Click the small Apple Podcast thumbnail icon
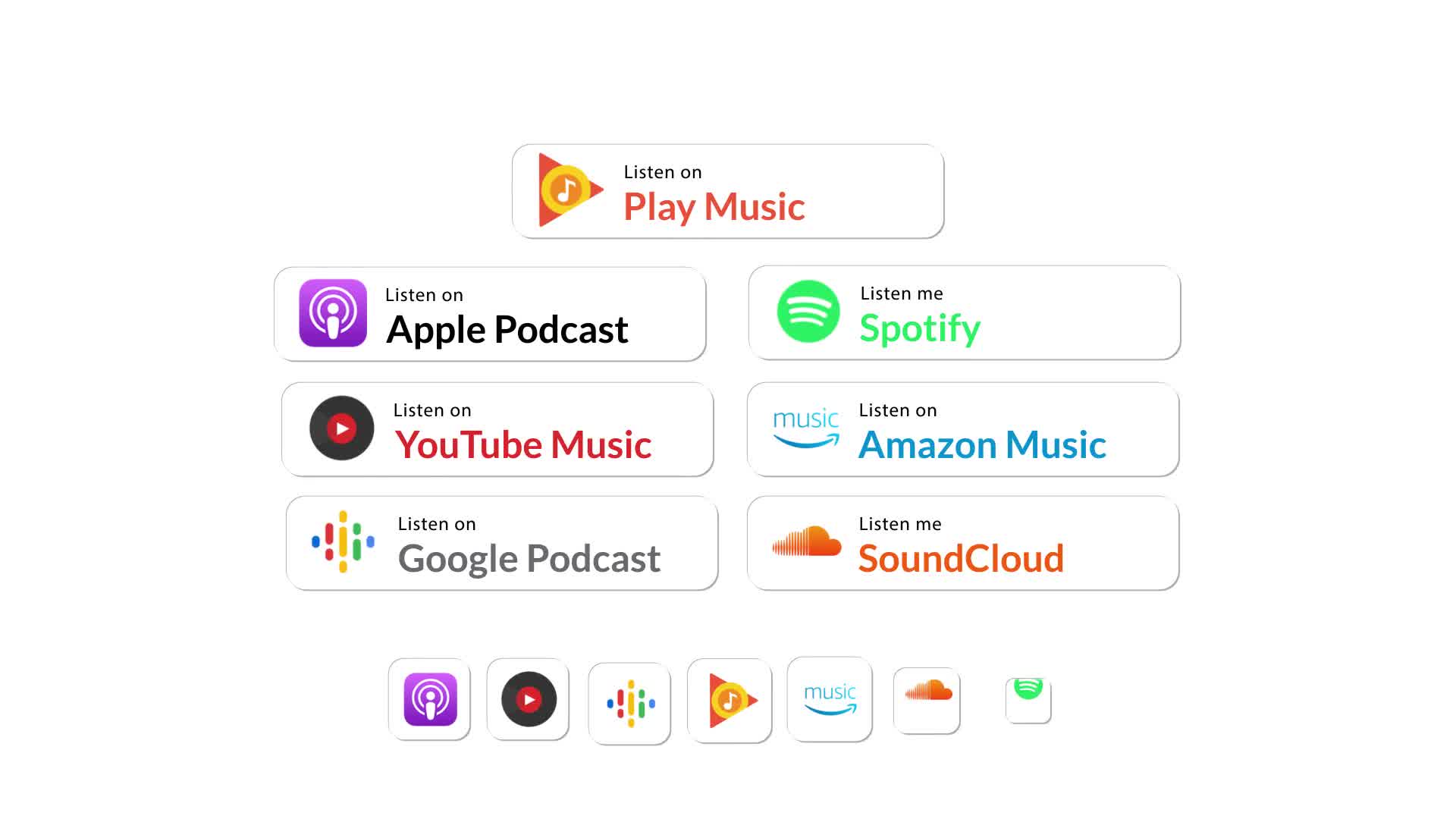The width and height of the screenshot is (1456, 819). click(x=429, y=699)
